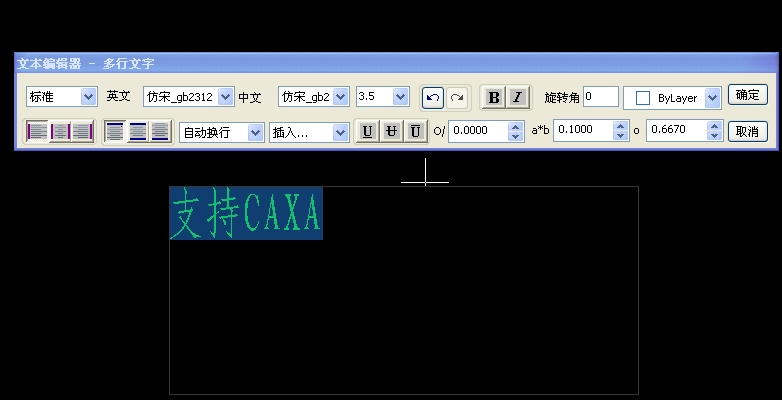The height and width of the screenshot is (400, 782).
Task: Click the 确定 button
Action: click(x=747, y=95)
